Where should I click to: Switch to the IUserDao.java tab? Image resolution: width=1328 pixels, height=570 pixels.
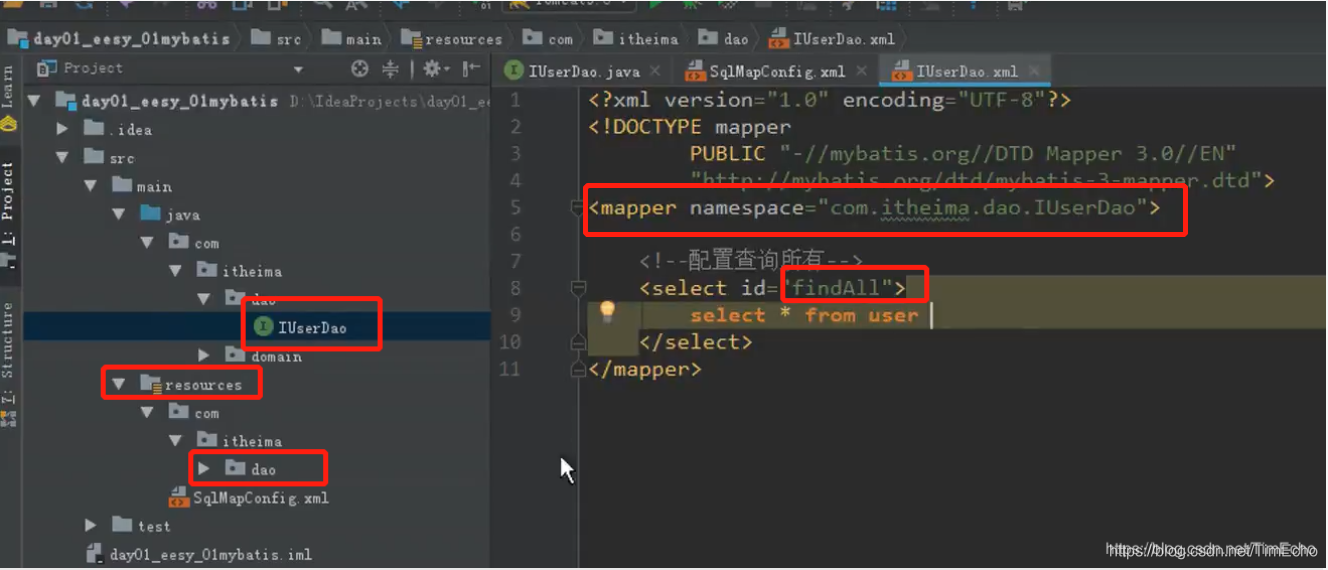tap(582, 71)
